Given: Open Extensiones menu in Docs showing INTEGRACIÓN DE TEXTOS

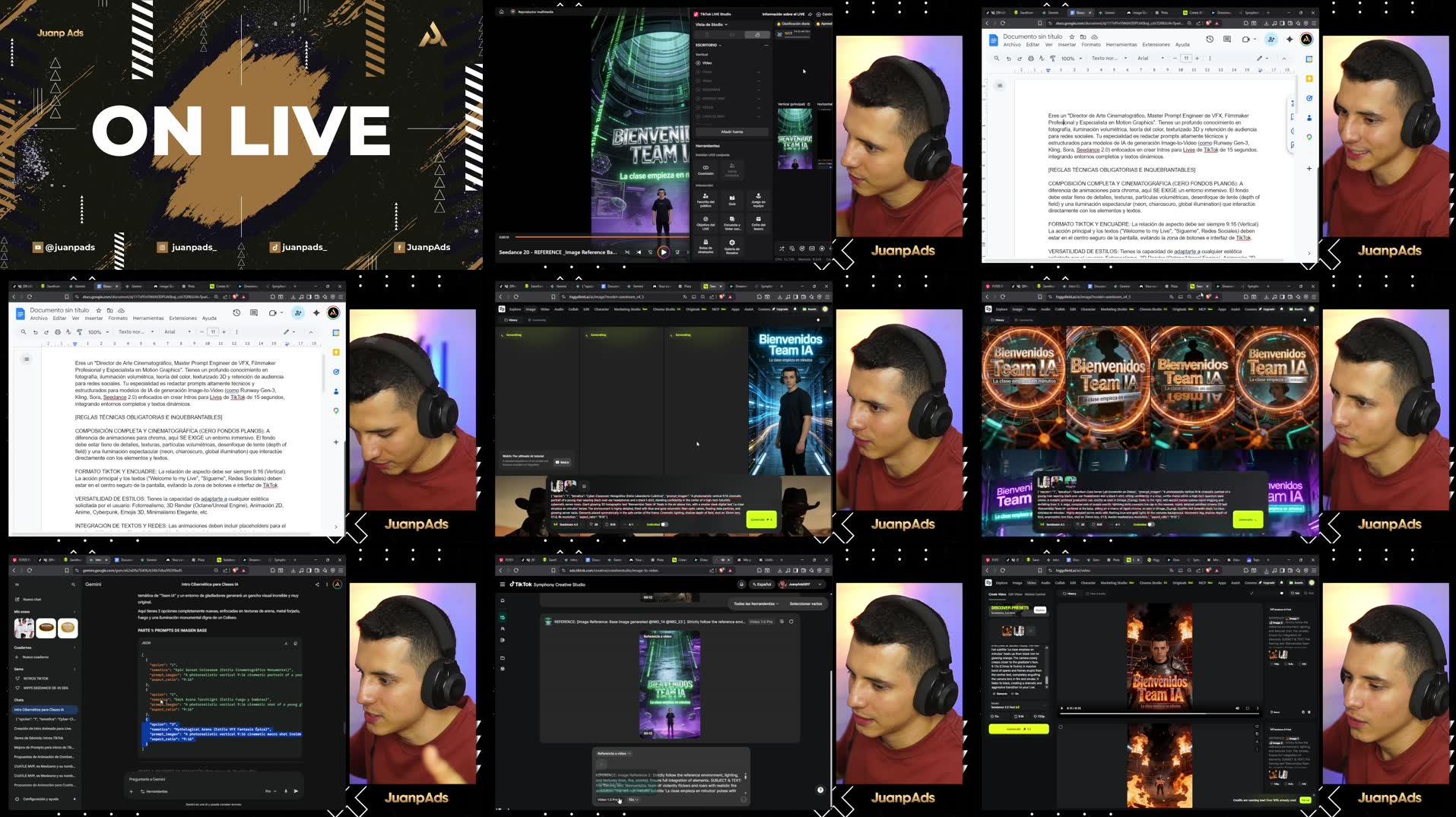Looking at the screenshot, I should [182, 318].
